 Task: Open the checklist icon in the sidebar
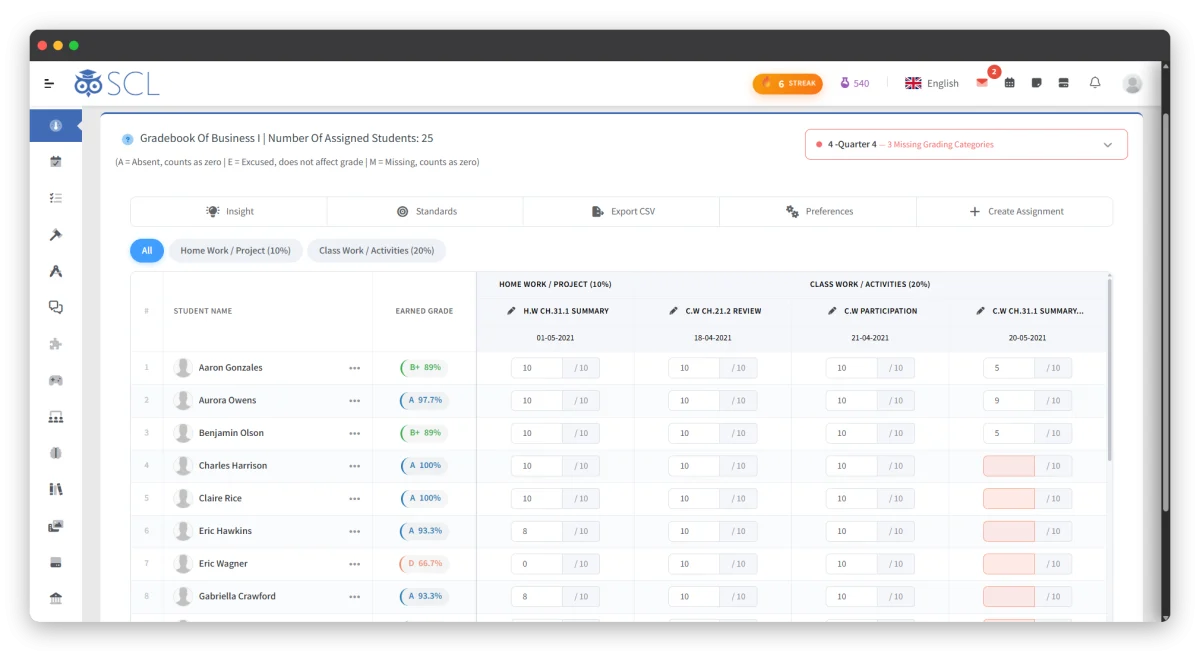[56, 198]
